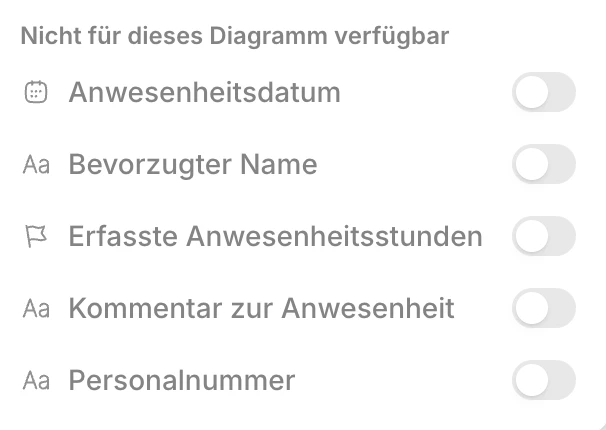Viewport: 606px width, 430px height.
Task: Click the Aa icon next to Personalnummer
Action: pos(36,381)
